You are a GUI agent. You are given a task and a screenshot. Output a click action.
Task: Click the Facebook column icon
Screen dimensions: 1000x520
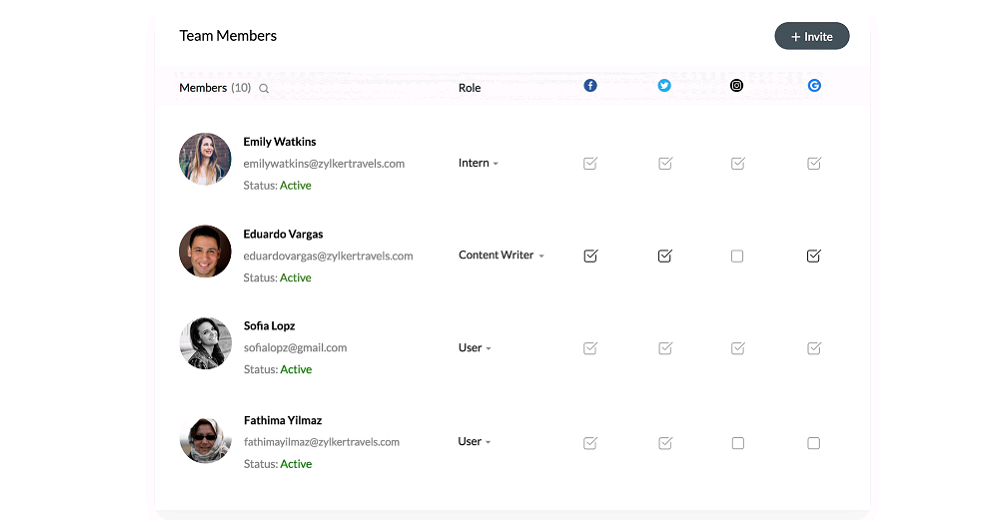point(590,85)
